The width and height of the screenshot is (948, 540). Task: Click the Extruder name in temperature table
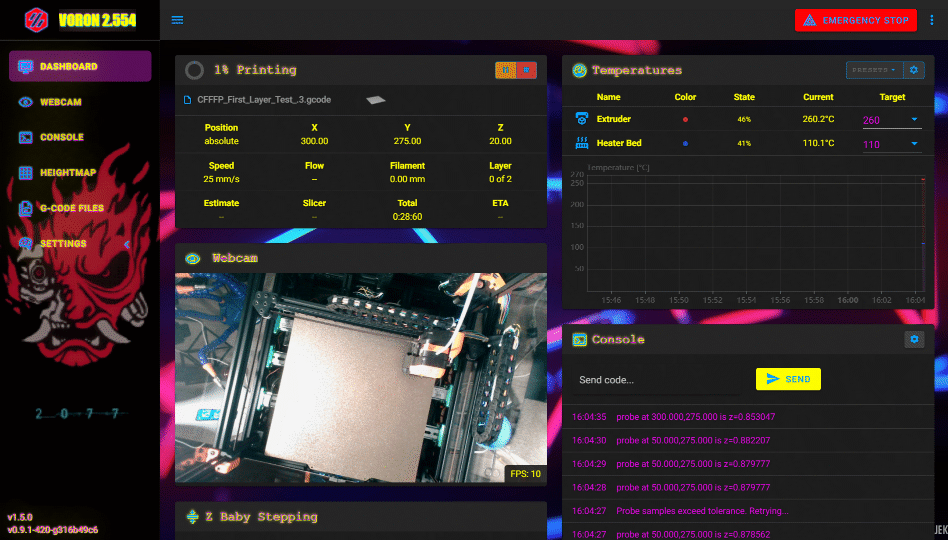(614, 119)
